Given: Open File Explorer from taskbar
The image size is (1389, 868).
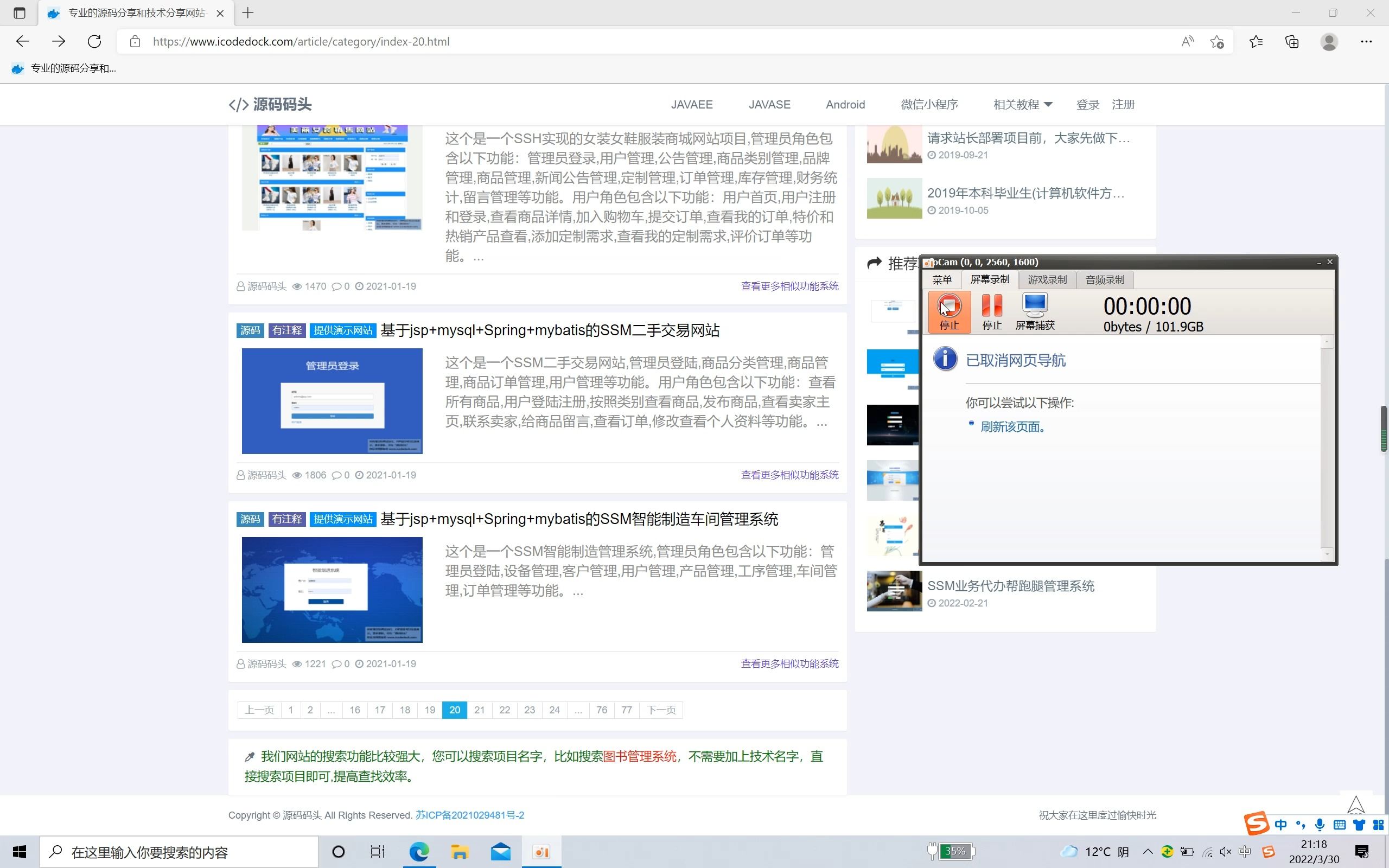Looking at the screenshot, I should (459, 852).
